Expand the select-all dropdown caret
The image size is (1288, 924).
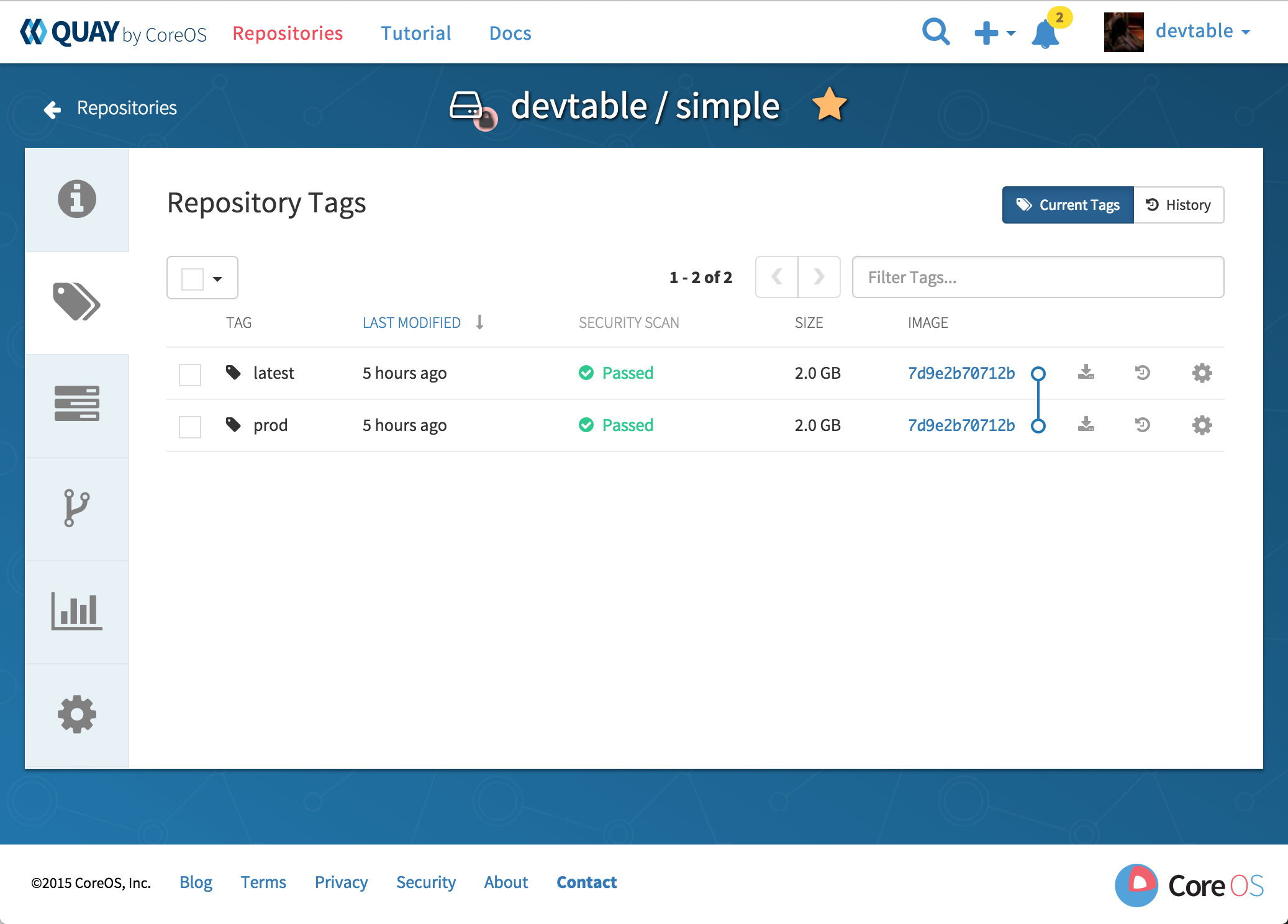217,279
